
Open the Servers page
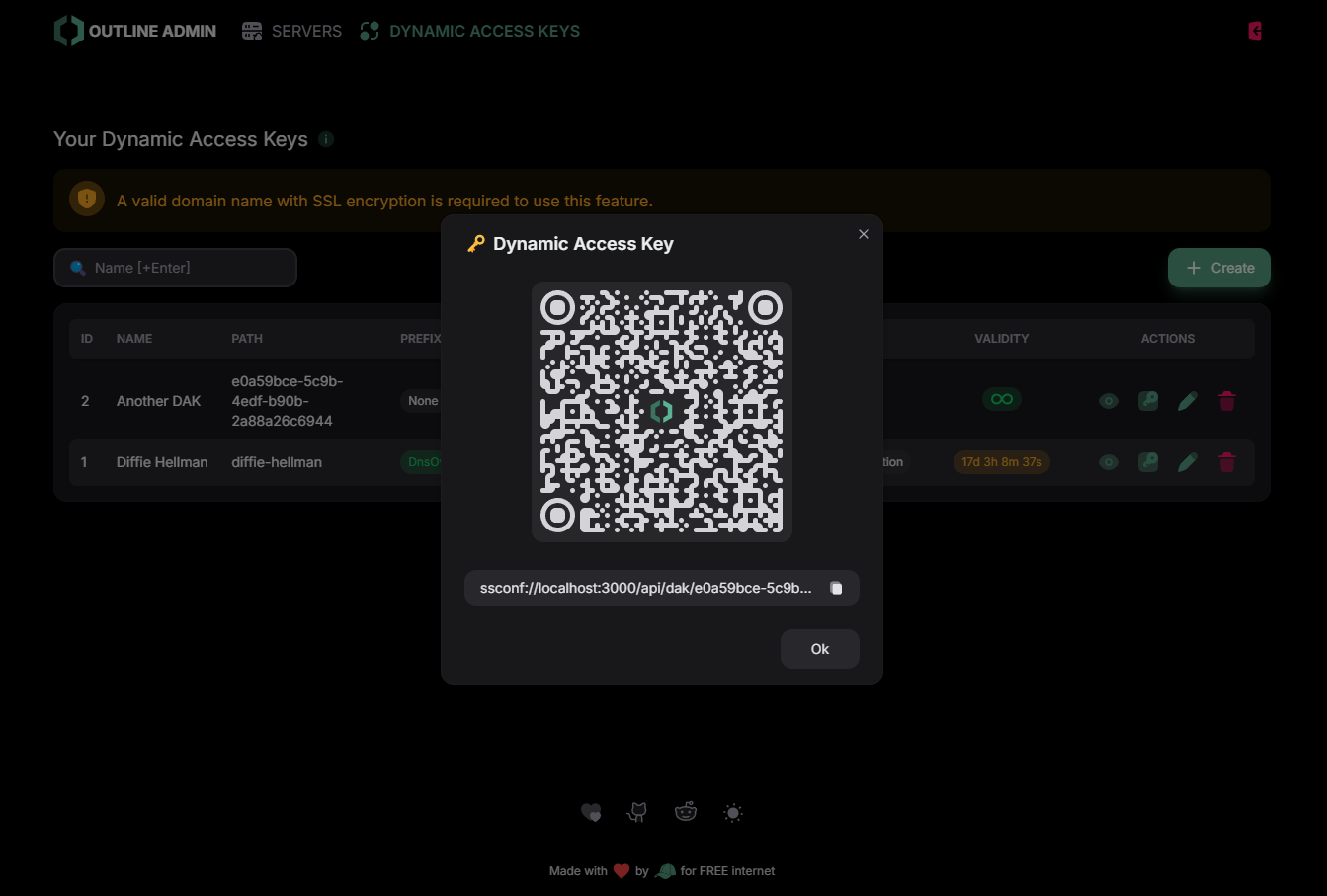tap(291, 31)
